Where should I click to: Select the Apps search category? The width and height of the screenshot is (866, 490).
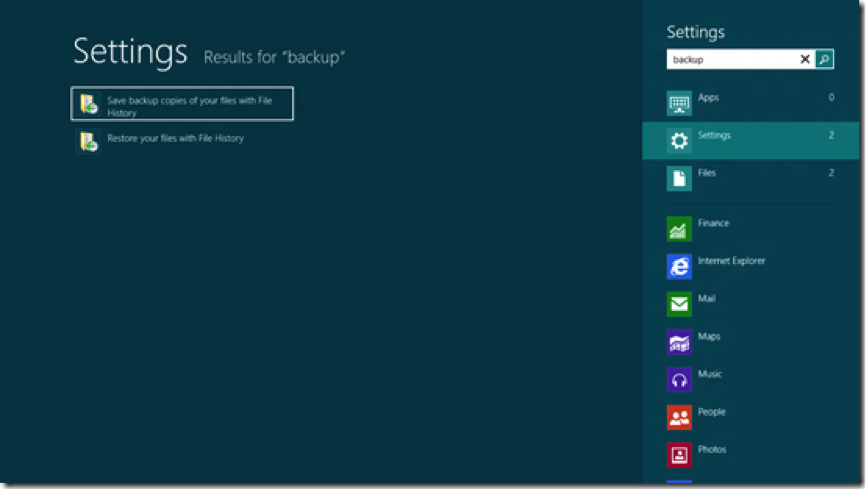751,103
